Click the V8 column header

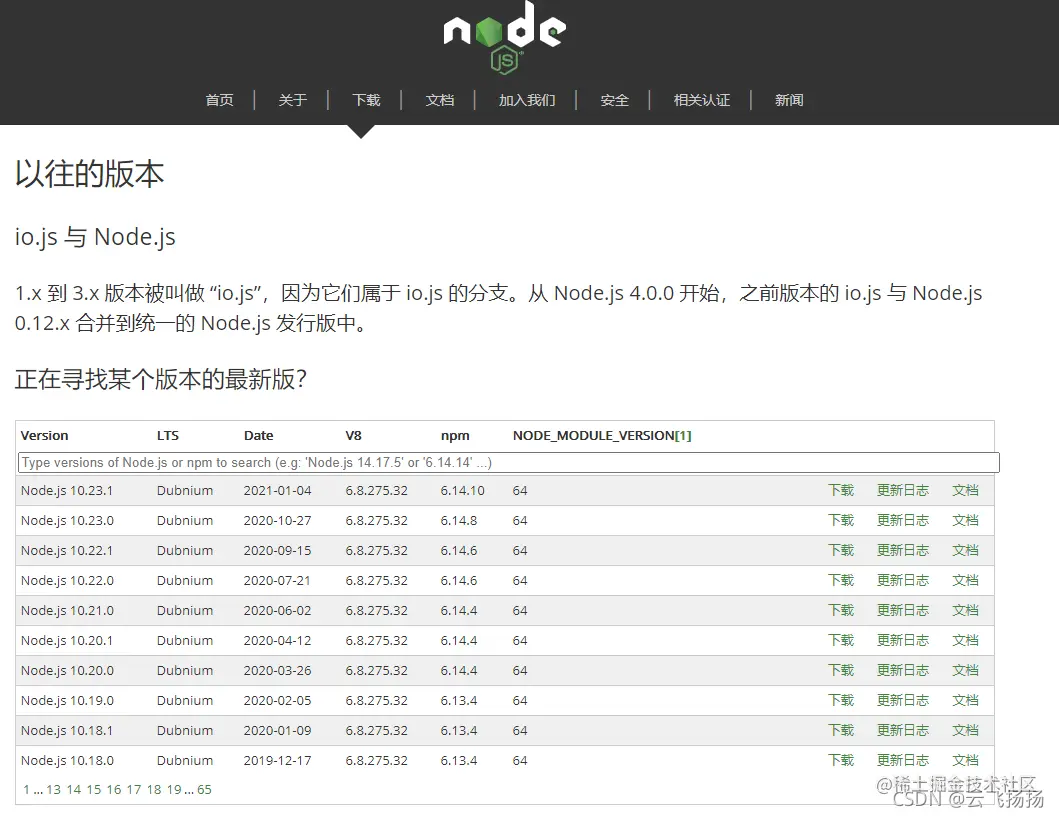coord(353,436)
